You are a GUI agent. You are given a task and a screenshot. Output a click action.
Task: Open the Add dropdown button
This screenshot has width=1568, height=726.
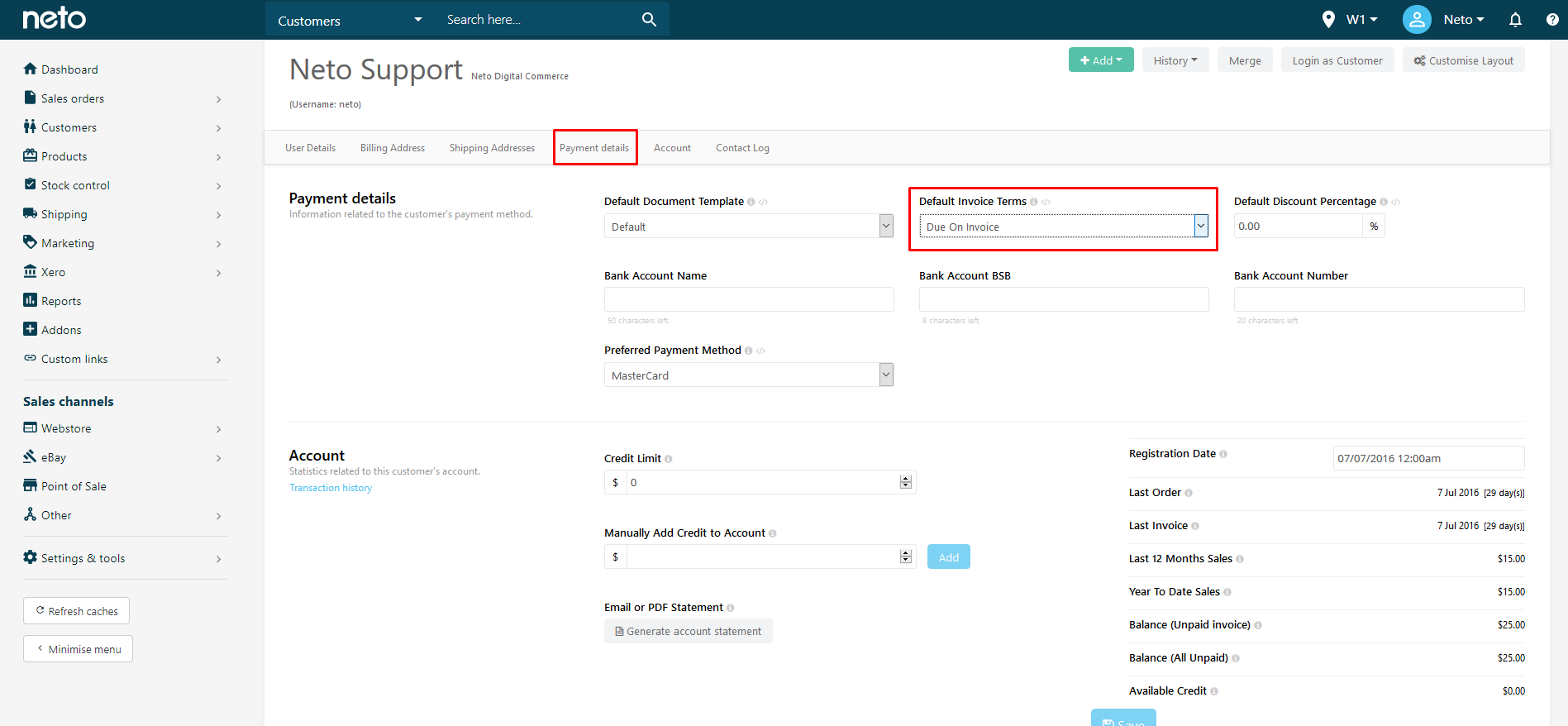click(x=1101, y=60)
